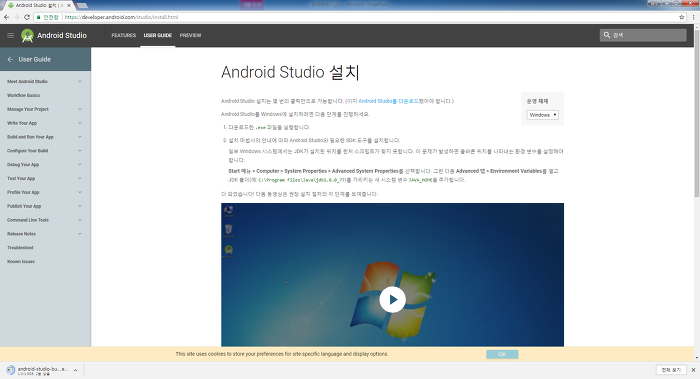Focus the site search field
Image resolution: width=700 pixels, height=379 pixels.
tap(643, 35)
